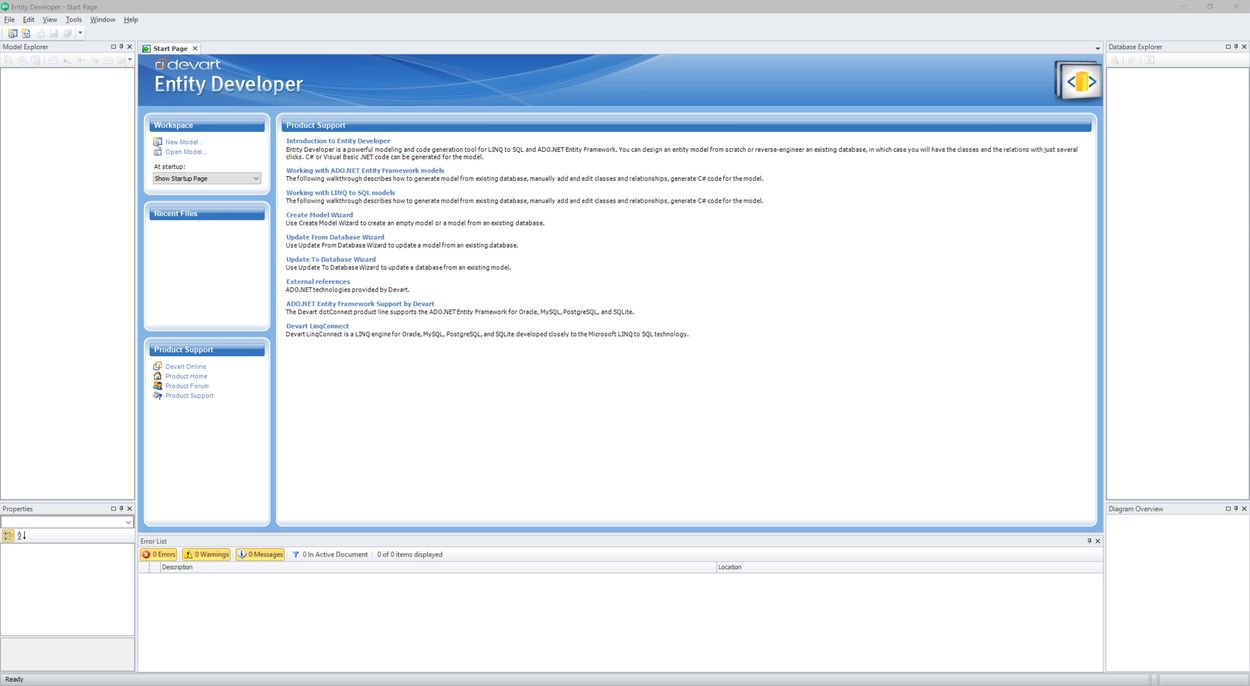The width and height of the screenshot is (1250, 686).
Task: Click the Entity Developer logo icon in banner
Action: click(x=1079, y=80)
